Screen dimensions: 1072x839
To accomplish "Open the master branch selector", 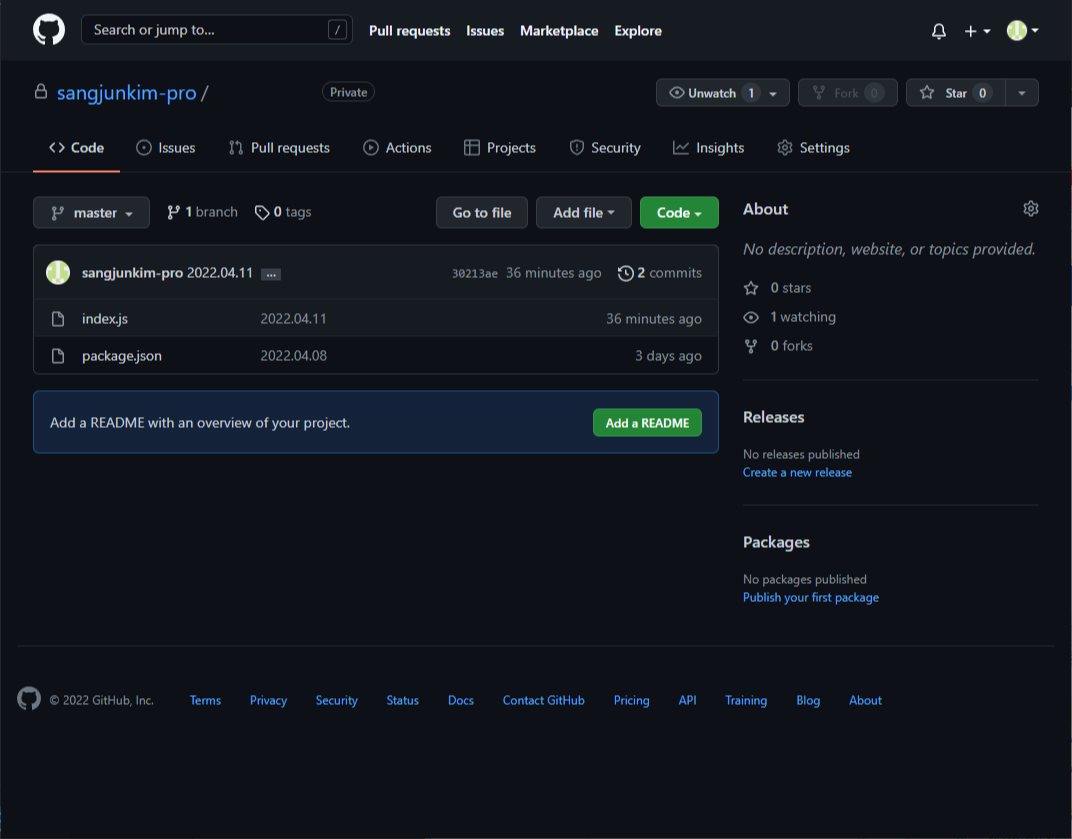I will (x=92, y=213).
